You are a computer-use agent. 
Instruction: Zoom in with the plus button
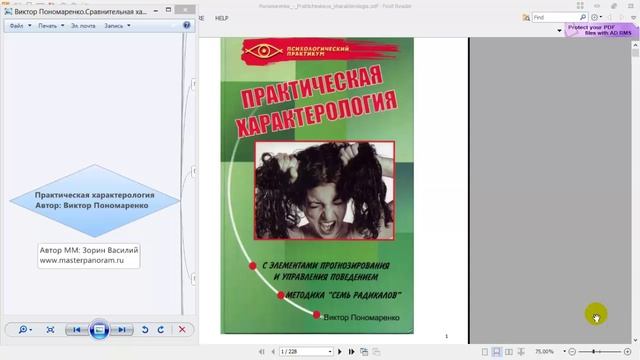tap(627, 351)
